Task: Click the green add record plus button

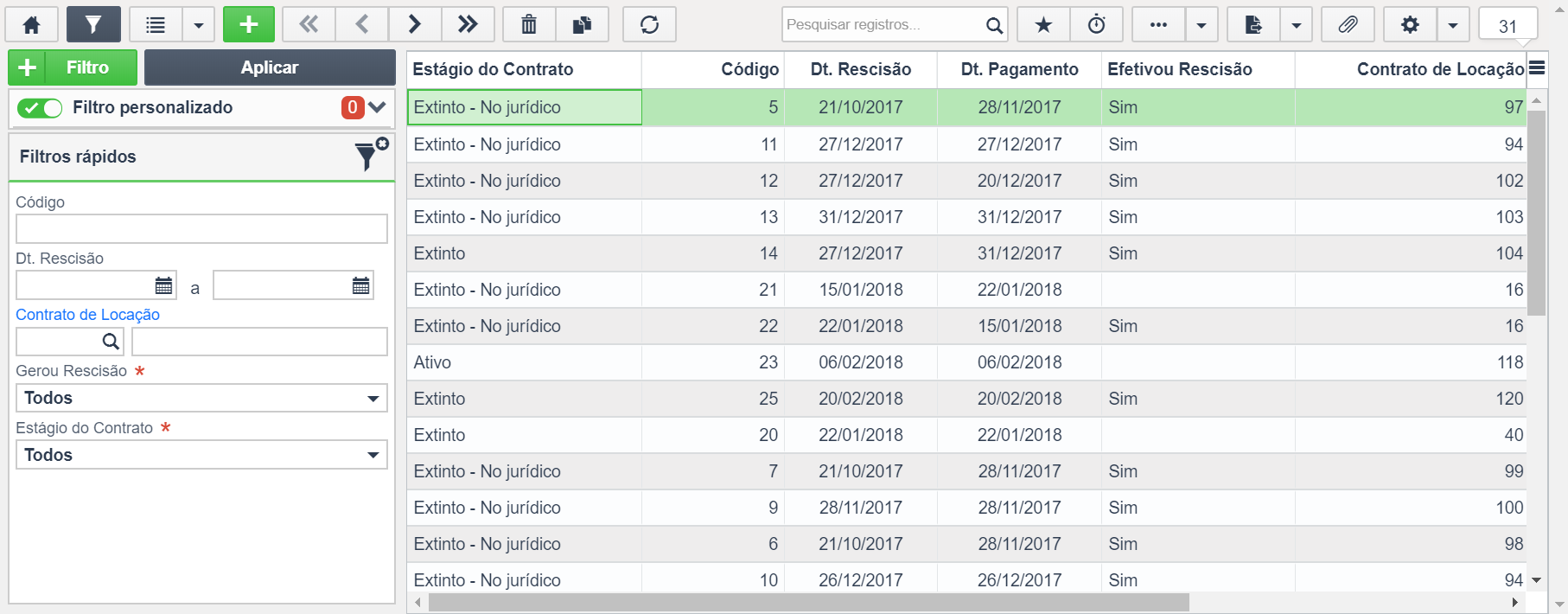Action: click(248, 25)
